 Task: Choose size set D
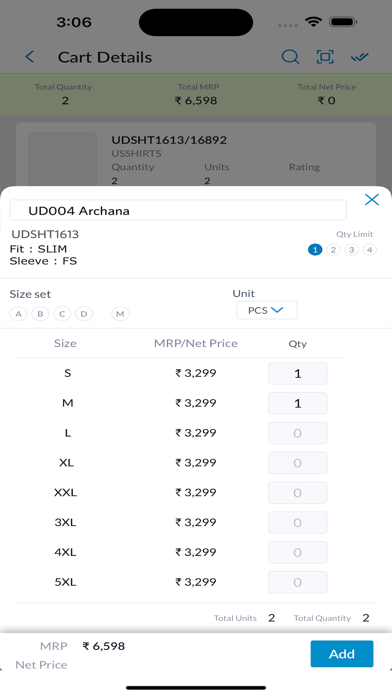84,314
